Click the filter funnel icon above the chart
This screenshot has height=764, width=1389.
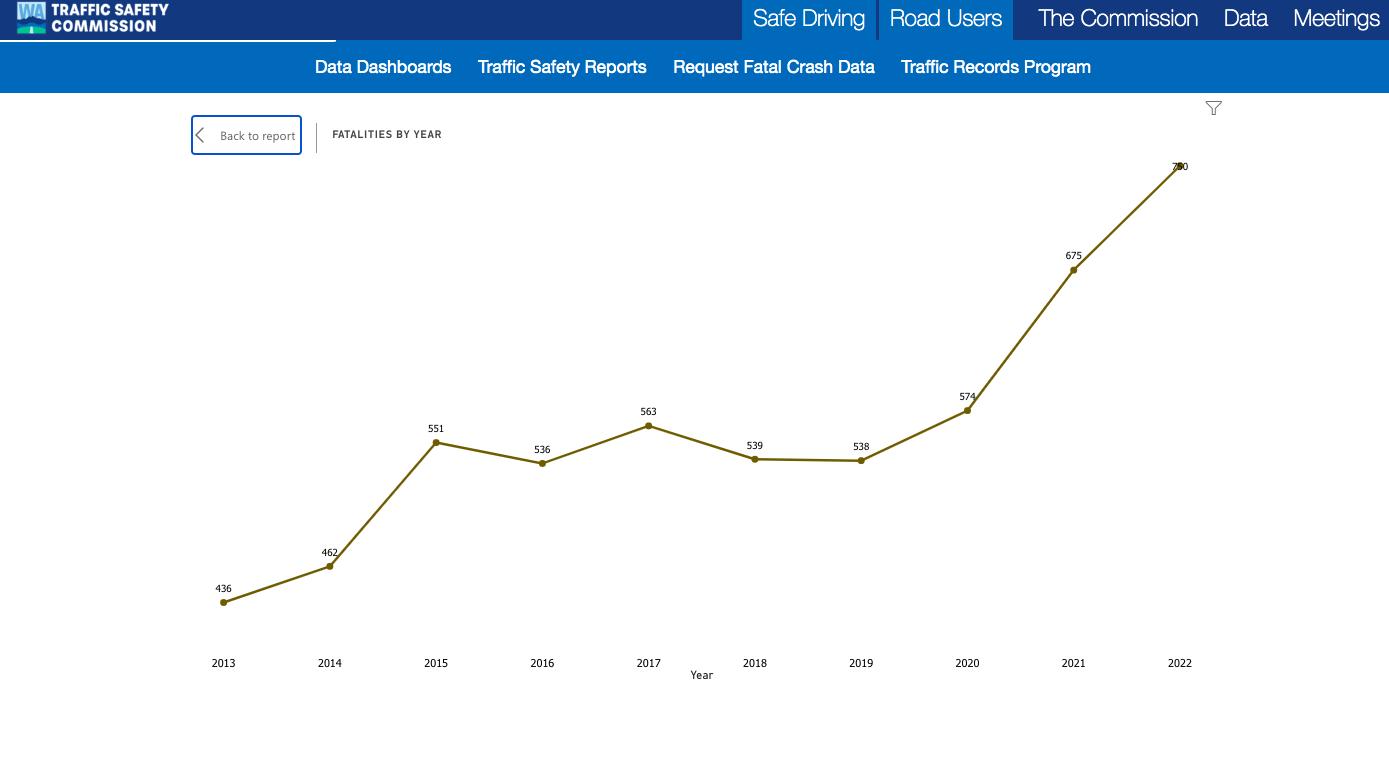(1213, 108)
